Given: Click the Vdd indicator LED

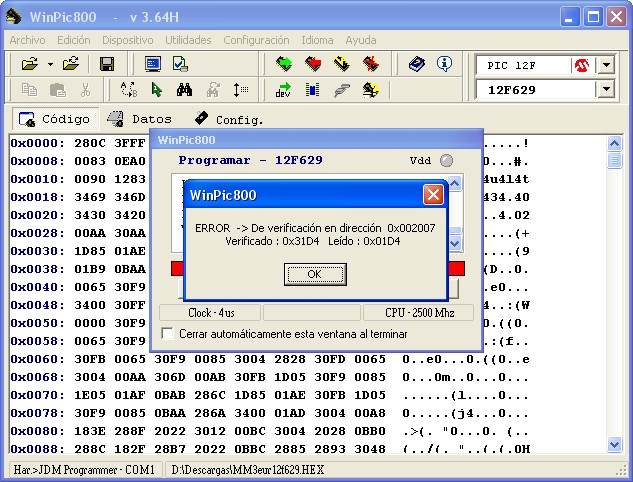Looking at the screenshot, I should (446, 160).
